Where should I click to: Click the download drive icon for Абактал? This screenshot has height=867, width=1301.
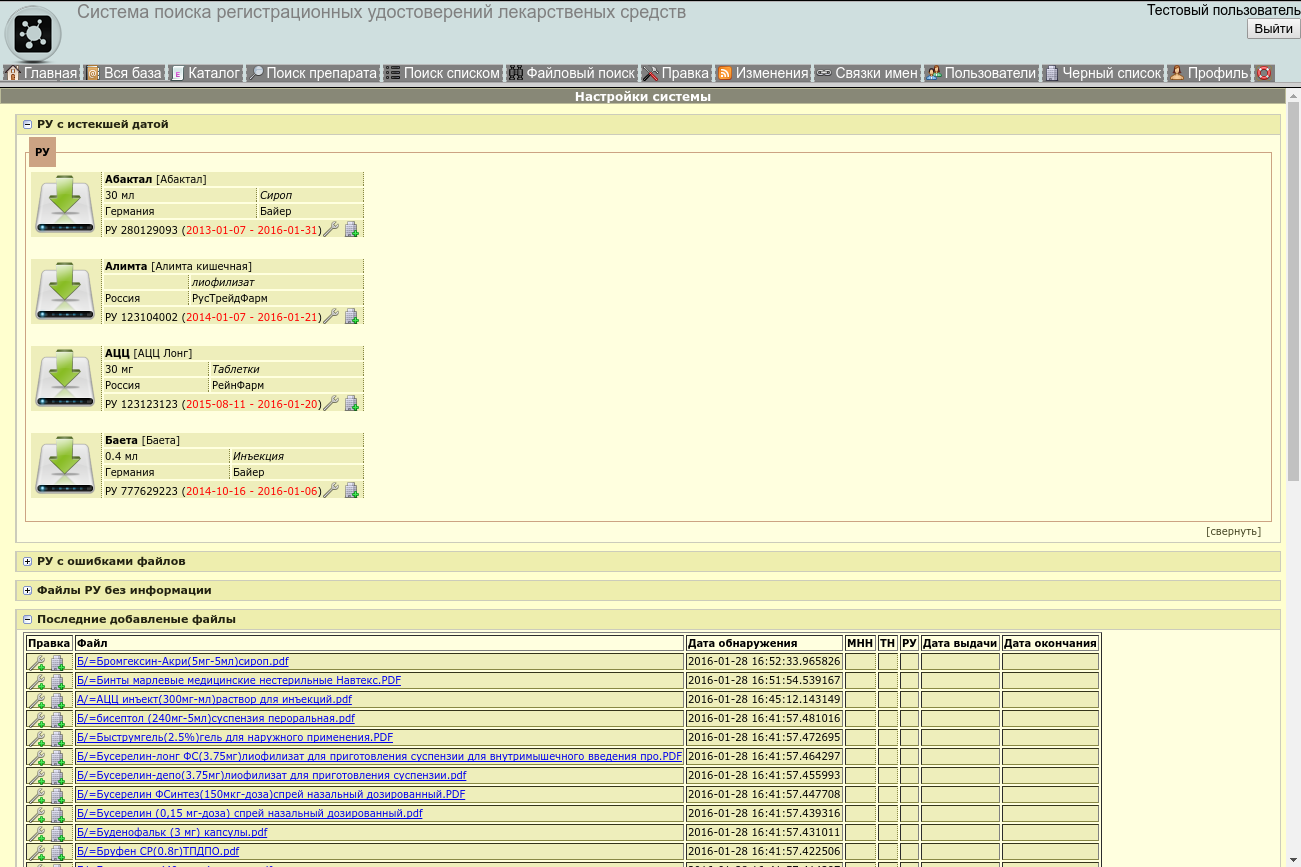pyautogui.click(x=66, y=204)
